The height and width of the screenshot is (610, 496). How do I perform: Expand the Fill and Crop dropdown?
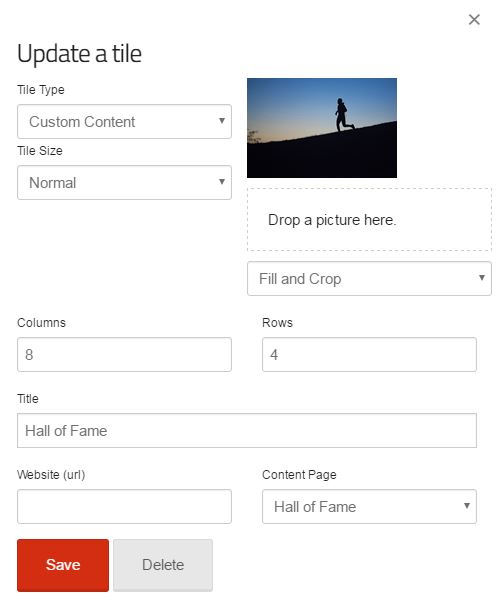click(x=369, y=279)
